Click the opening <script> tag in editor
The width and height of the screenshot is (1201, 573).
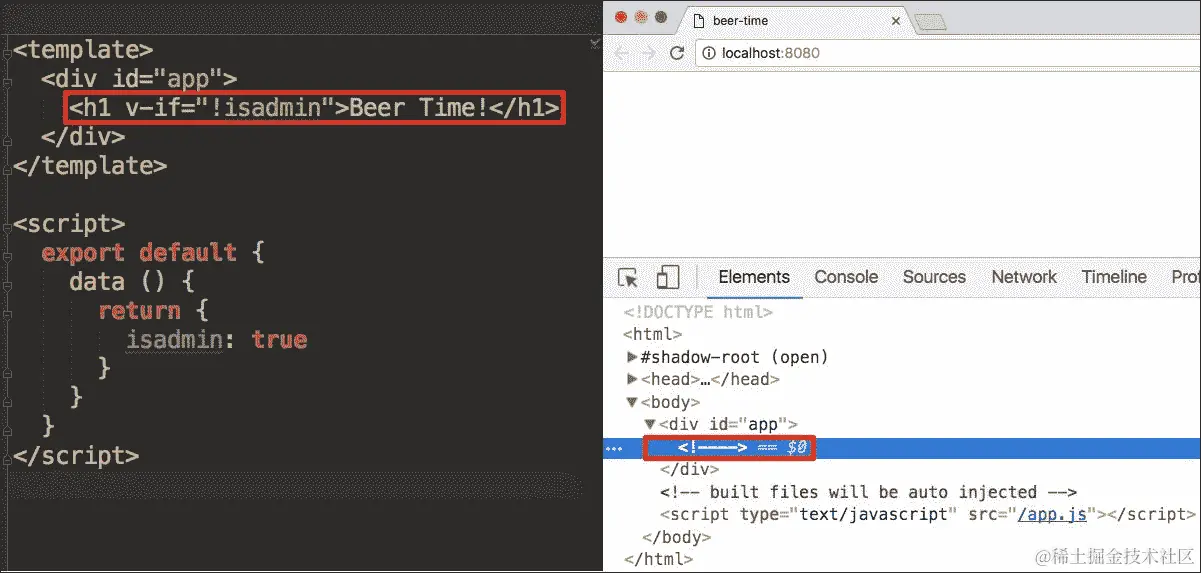tap(68, 223)
